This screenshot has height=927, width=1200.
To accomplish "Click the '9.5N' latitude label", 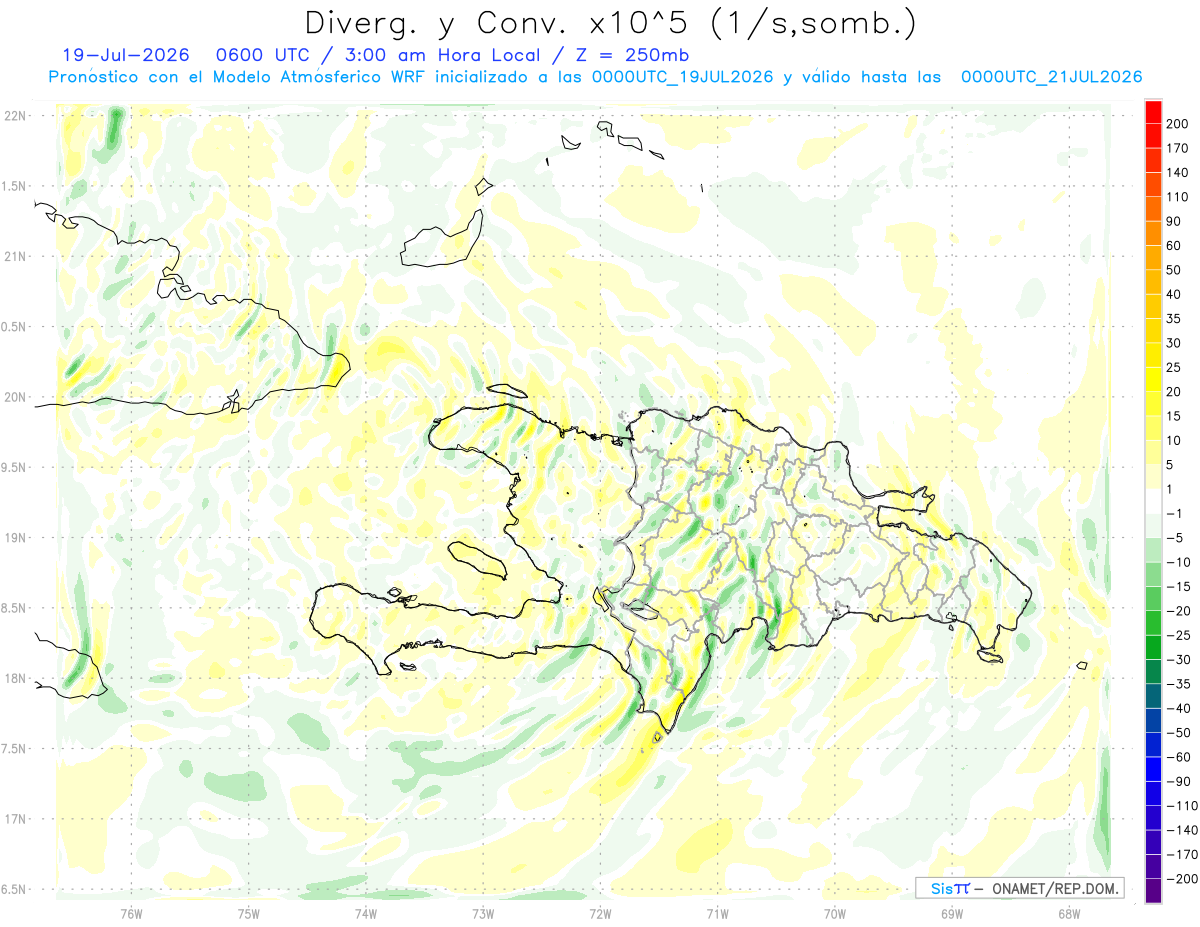I will 14,467.
